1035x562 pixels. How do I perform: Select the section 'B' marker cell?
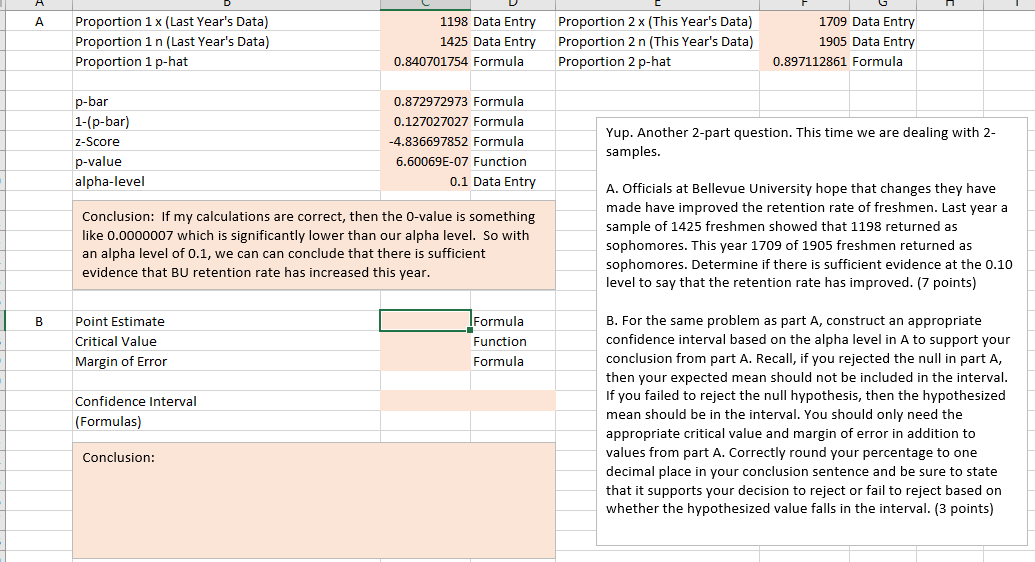pyautogui.click(x=39, y=321)
